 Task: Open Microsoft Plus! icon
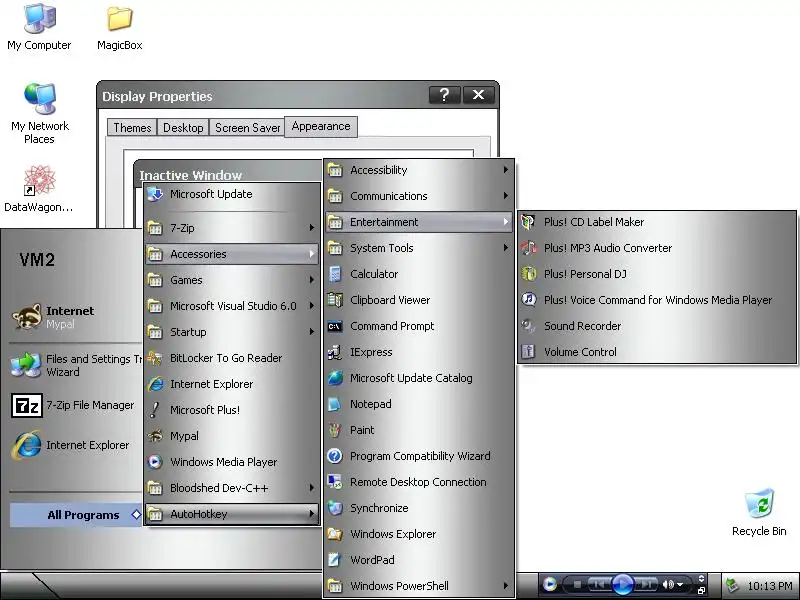(155, 410)
